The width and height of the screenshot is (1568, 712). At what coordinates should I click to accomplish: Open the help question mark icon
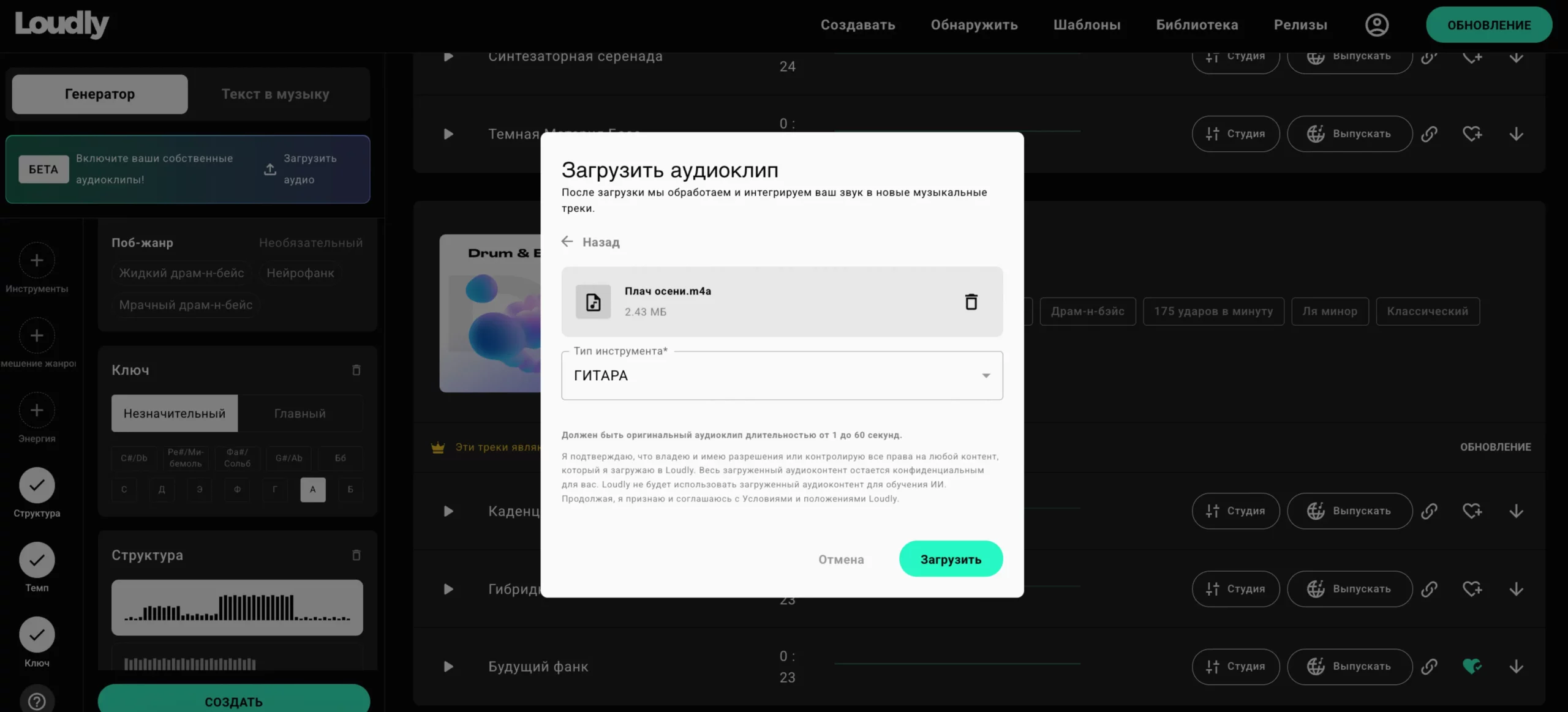(37, 701)
